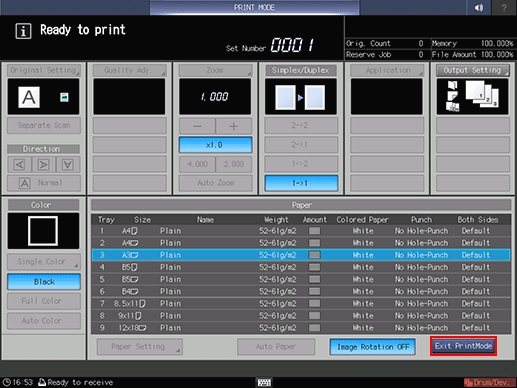This screenshot has height=388, width=517.
Task: Select 2->2 duplex mode
Action: 301,125
